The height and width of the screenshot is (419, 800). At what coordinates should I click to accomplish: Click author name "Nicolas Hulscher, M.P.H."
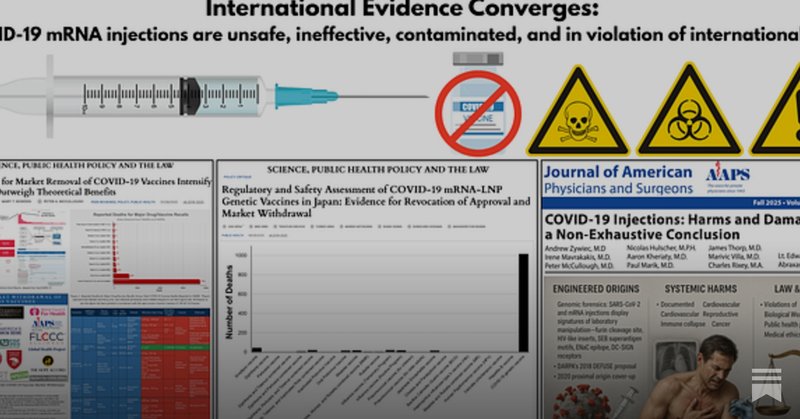tap(661, 248)
